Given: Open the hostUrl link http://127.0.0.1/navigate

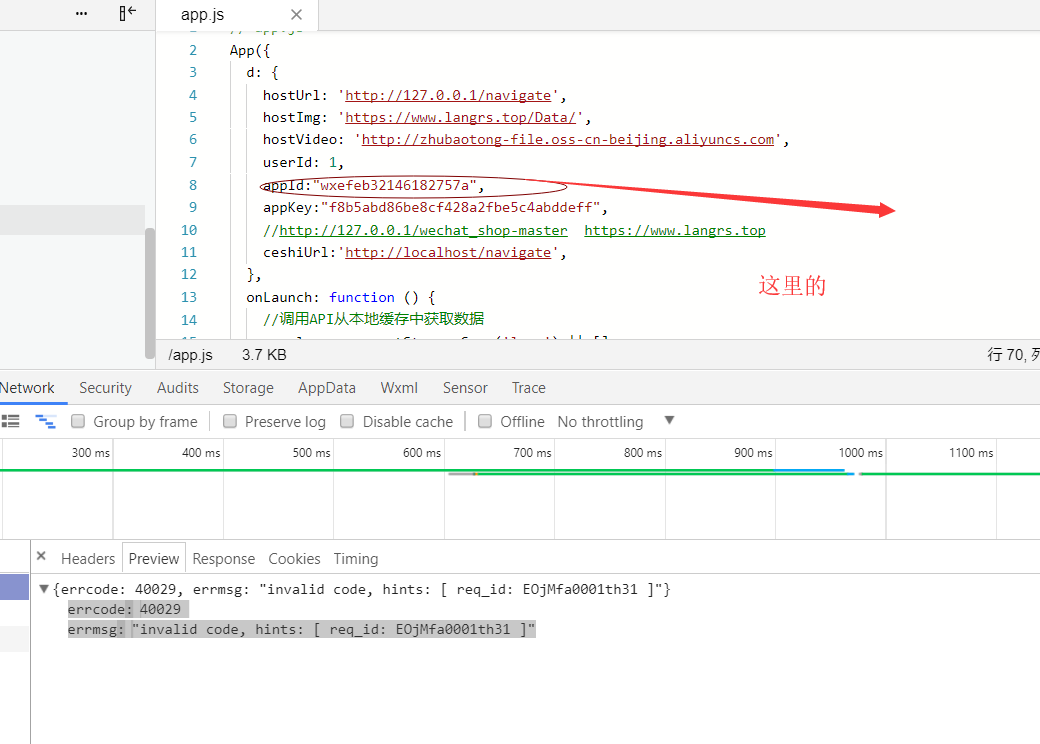Looking at the screenshot, I should click(x=448, y=95).
